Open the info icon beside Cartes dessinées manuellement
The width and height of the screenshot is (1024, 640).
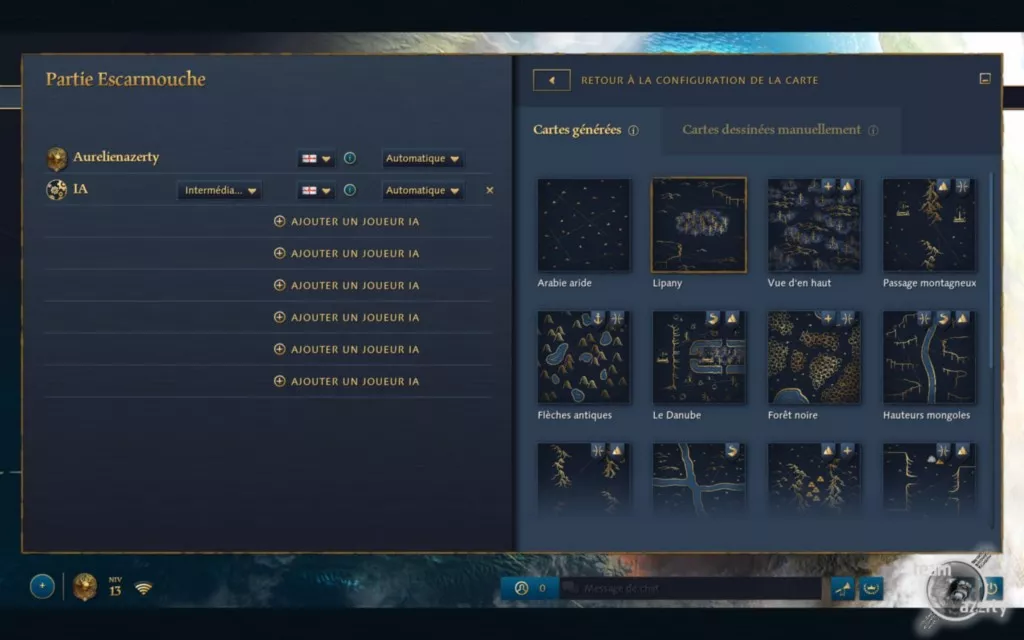coord(873,131)
